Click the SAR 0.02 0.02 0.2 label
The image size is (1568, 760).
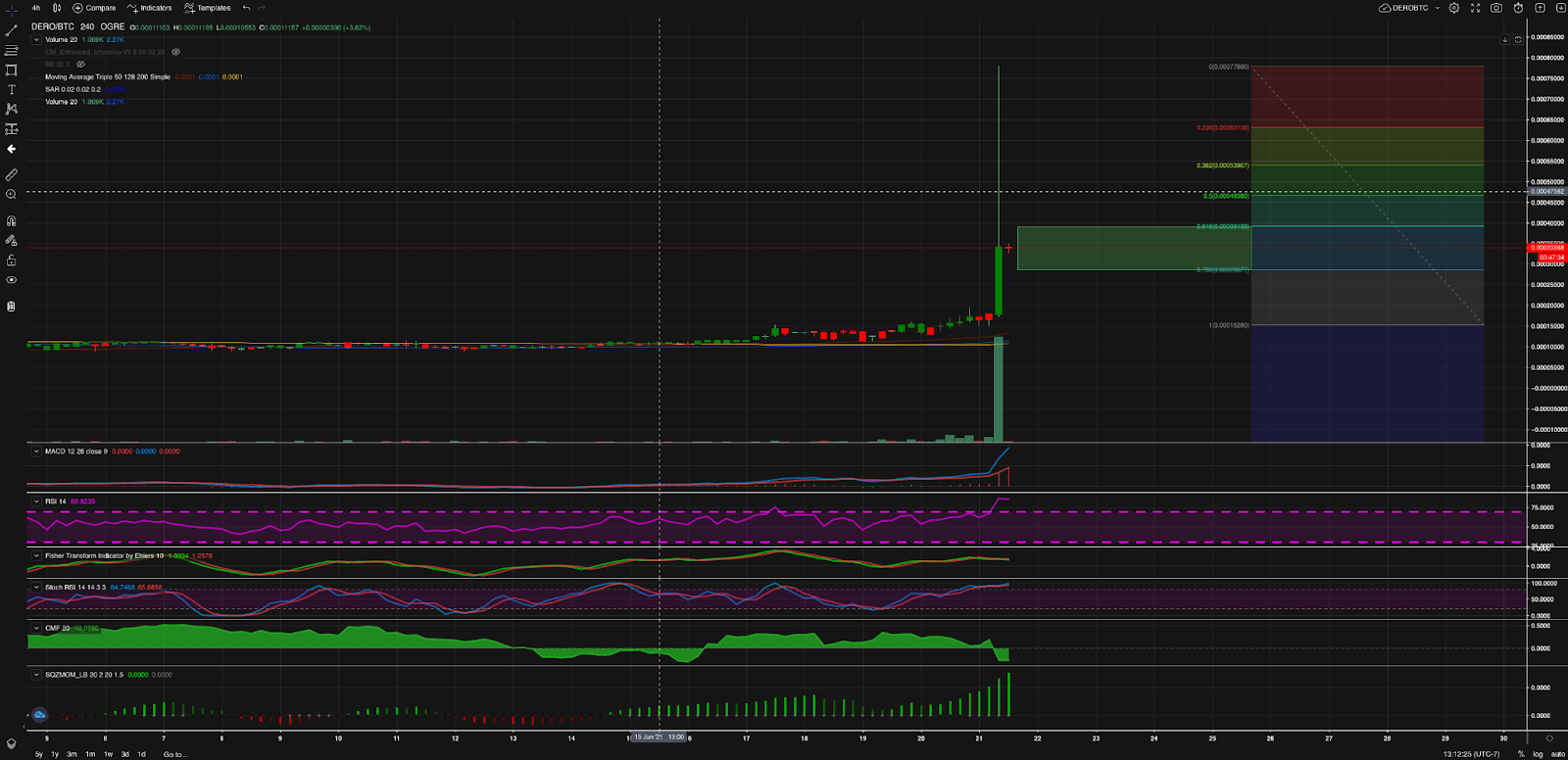(x=73, y=89)
